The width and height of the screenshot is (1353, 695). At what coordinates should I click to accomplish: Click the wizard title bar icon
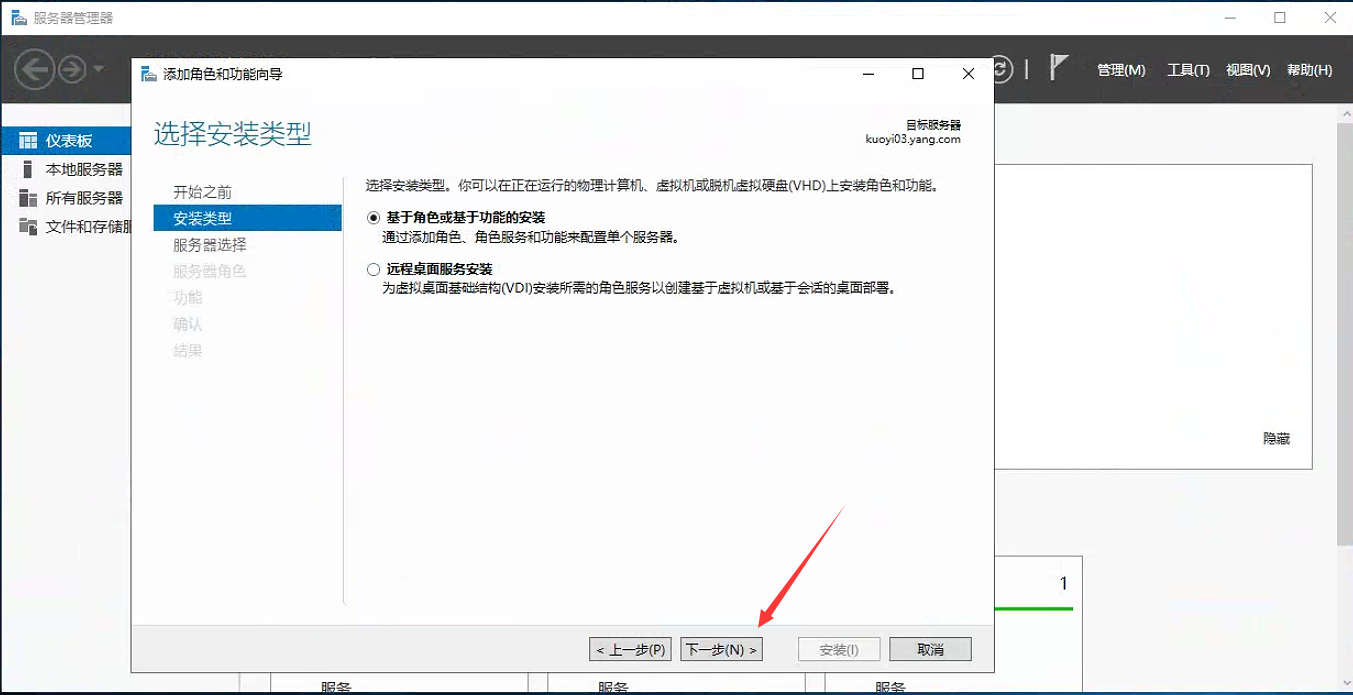click(149, 74)
